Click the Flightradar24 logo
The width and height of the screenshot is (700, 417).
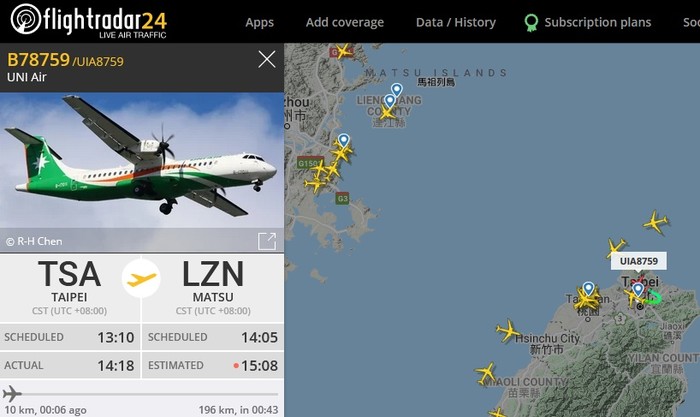pos(88,21)
